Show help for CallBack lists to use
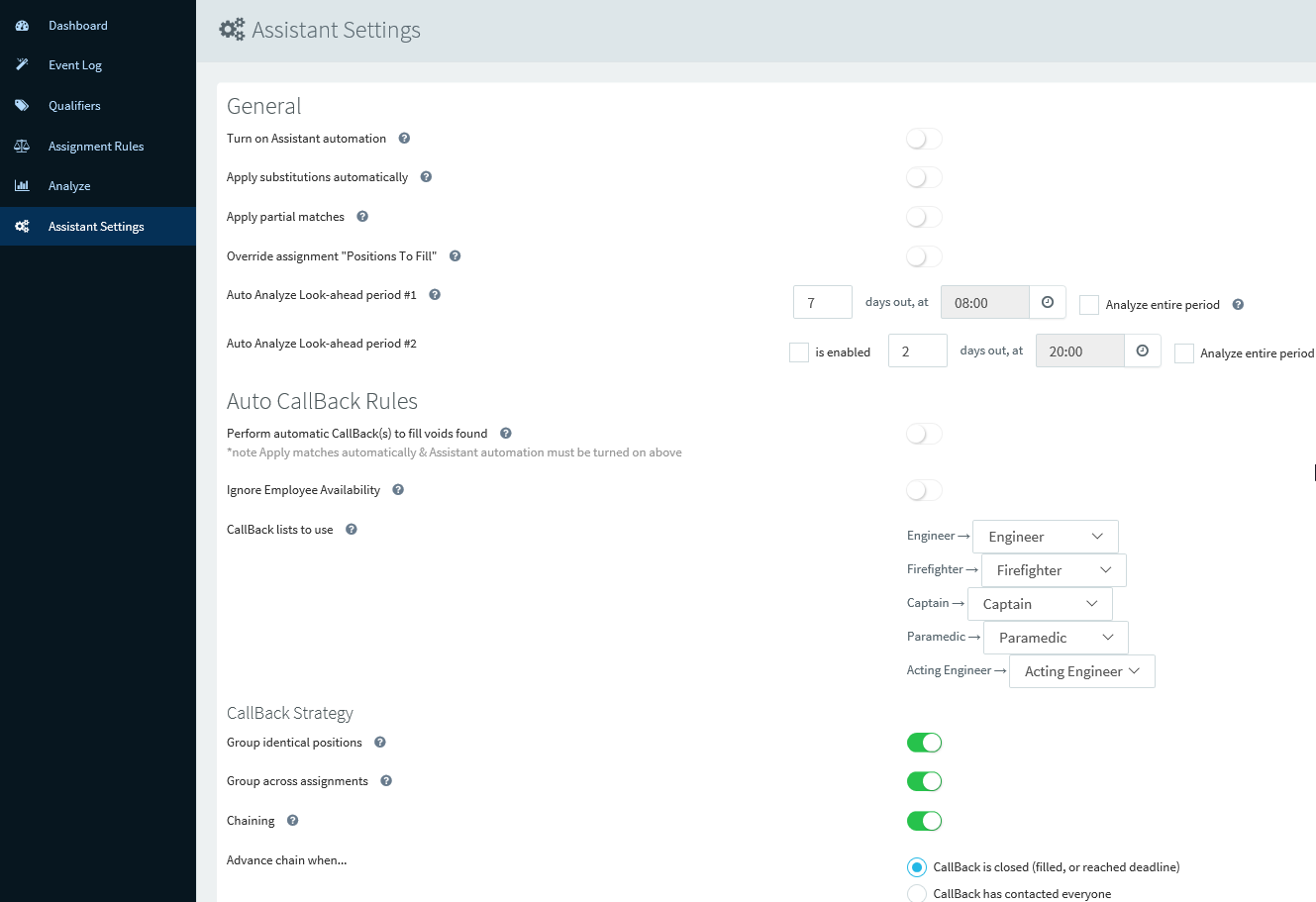The width and height of the screenshot is (1316, 902). tap(351, 530)
